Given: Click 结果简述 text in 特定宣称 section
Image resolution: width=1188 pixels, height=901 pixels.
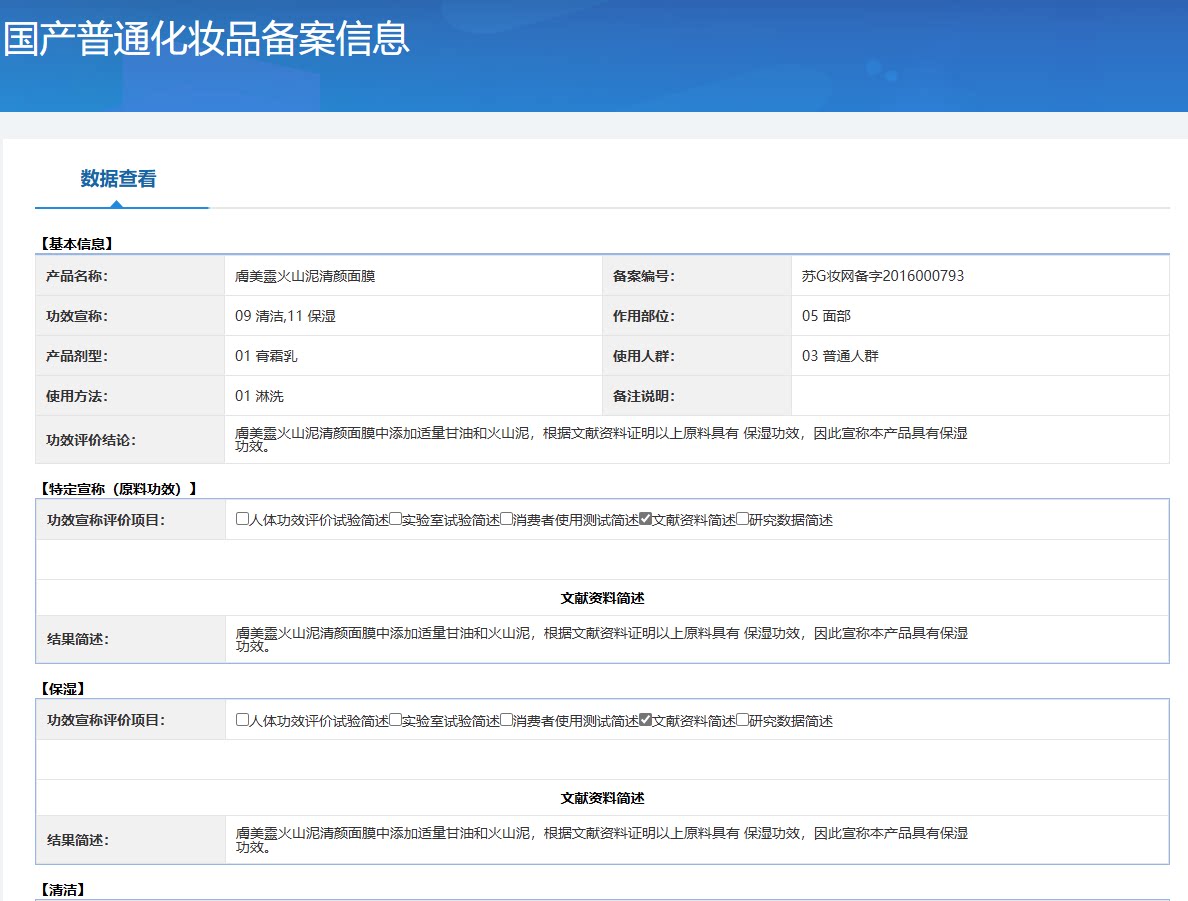Looking at the screenshot, I should coord(602,640).
